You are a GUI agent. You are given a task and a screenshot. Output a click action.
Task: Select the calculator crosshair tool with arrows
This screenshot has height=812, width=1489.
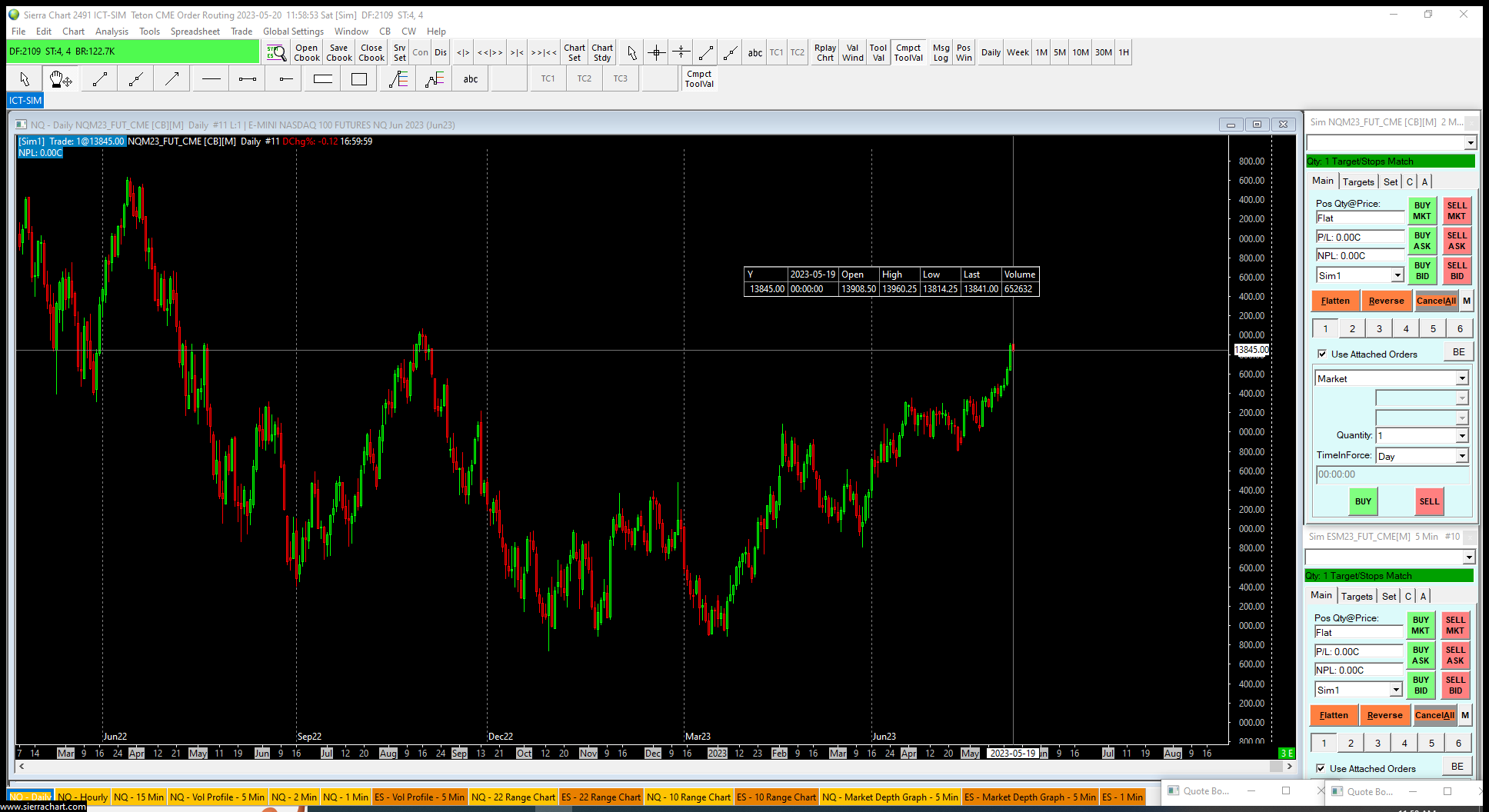coord(681,52)
